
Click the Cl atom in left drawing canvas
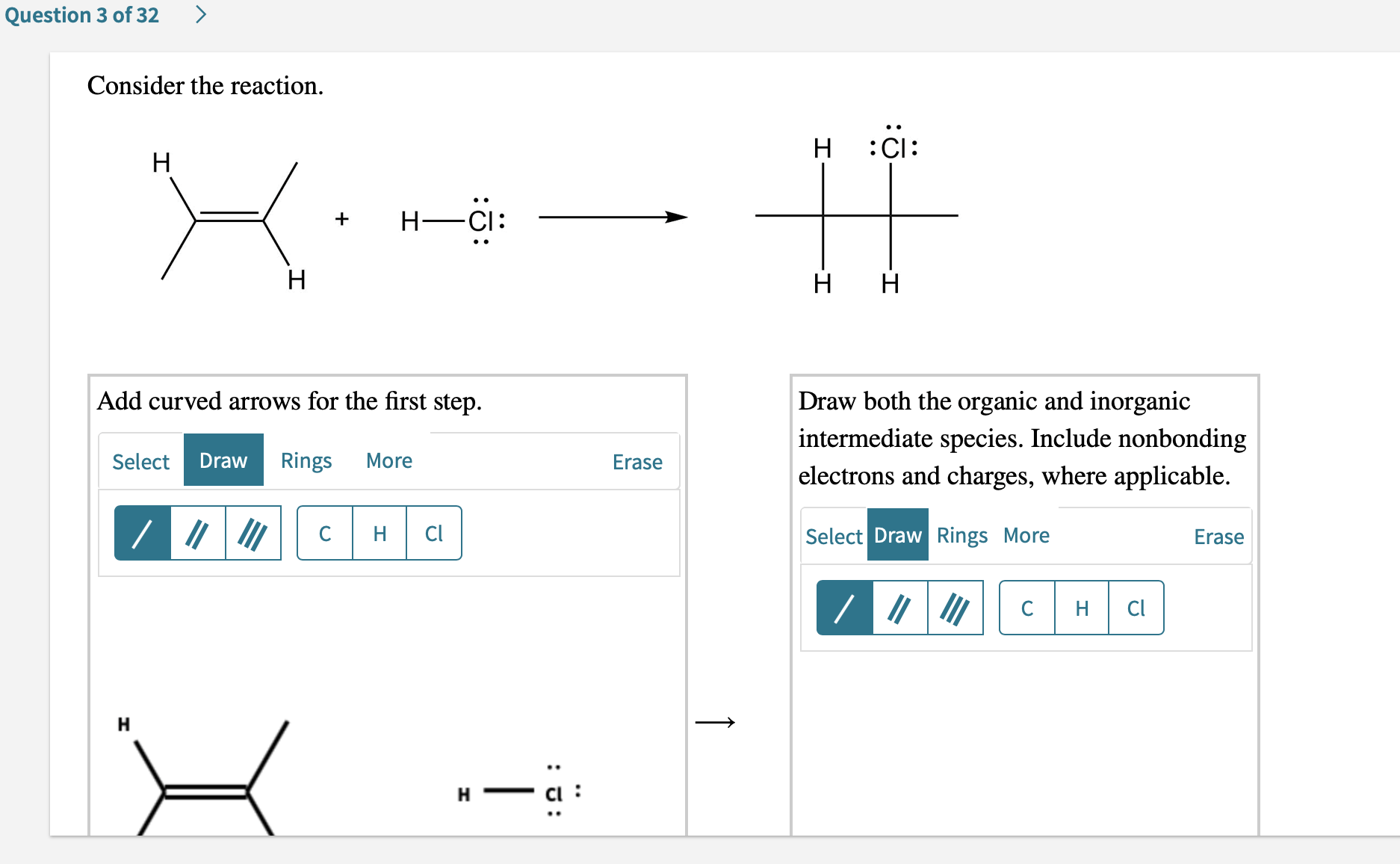pyautogui.click(x=554, y=793)
